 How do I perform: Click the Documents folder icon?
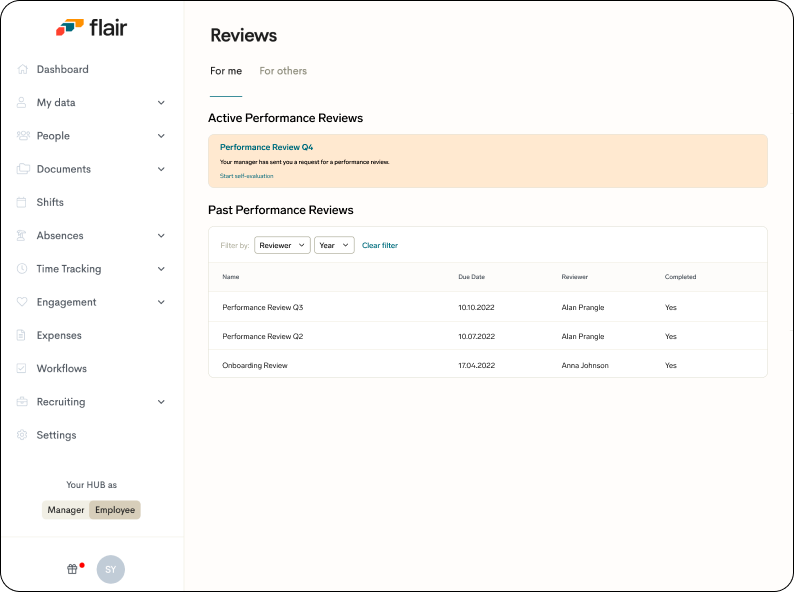[23, 169]
